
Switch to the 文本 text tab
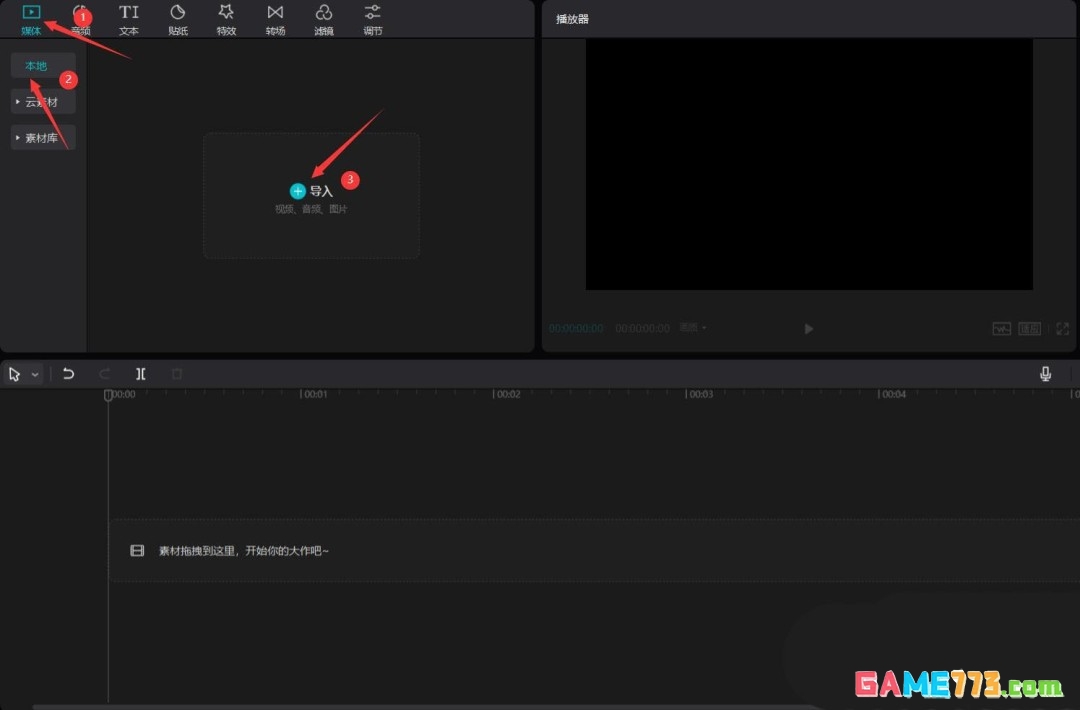pos(129,19)
